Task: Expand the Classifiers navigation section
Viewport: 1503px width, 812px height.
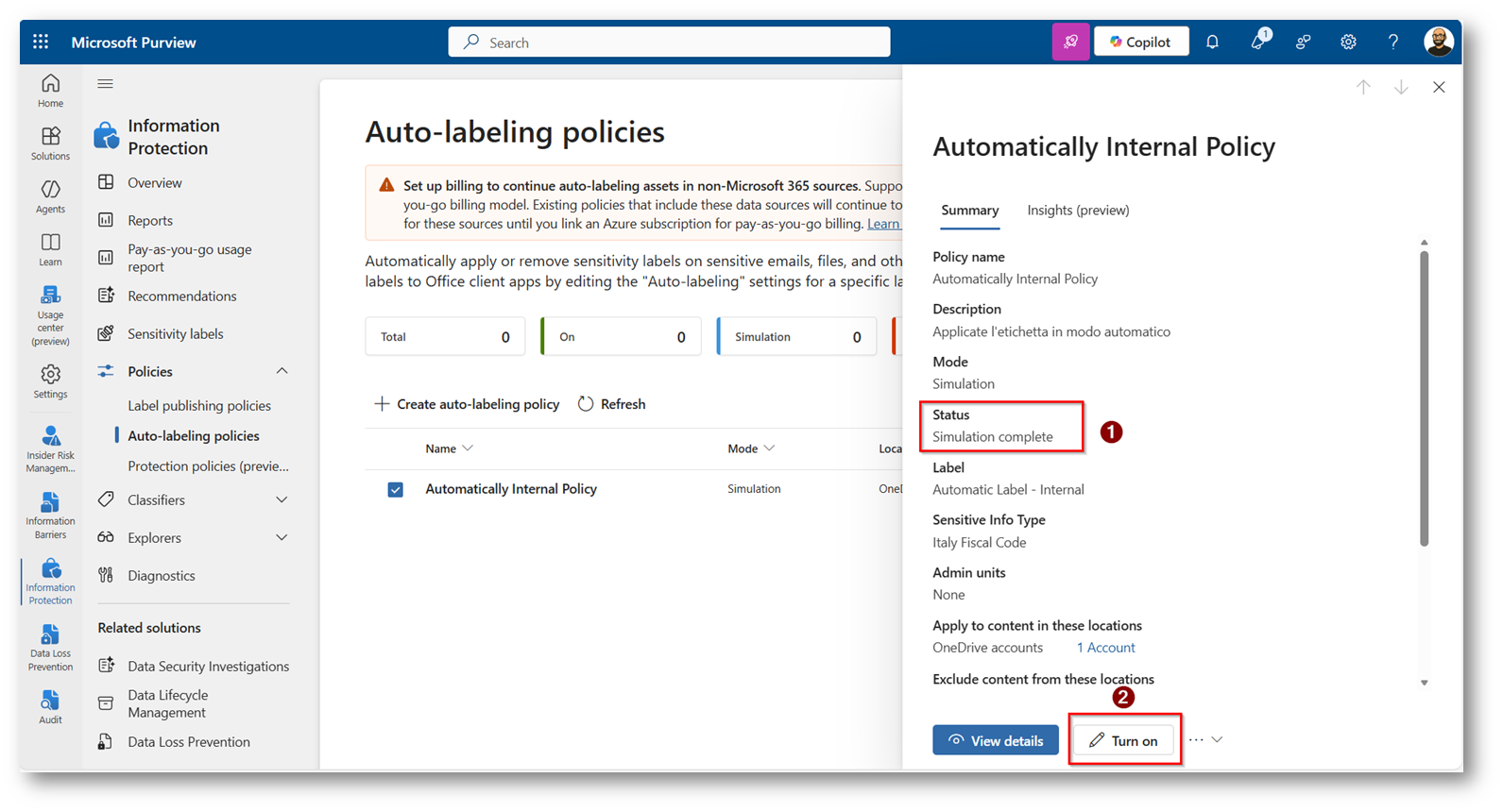Action: (282, 499)
